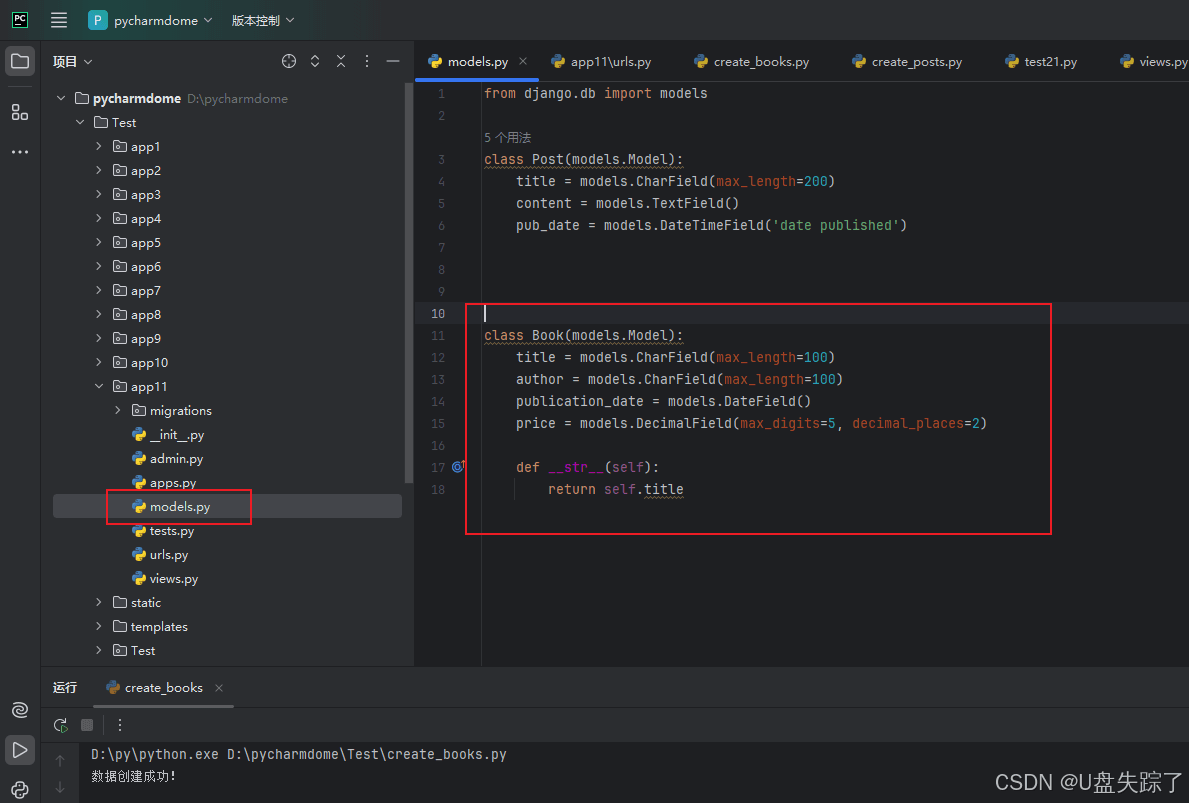Open the main hamburger menu
The height and width of the screenshot is (803, 1189).
pos(59,20)
